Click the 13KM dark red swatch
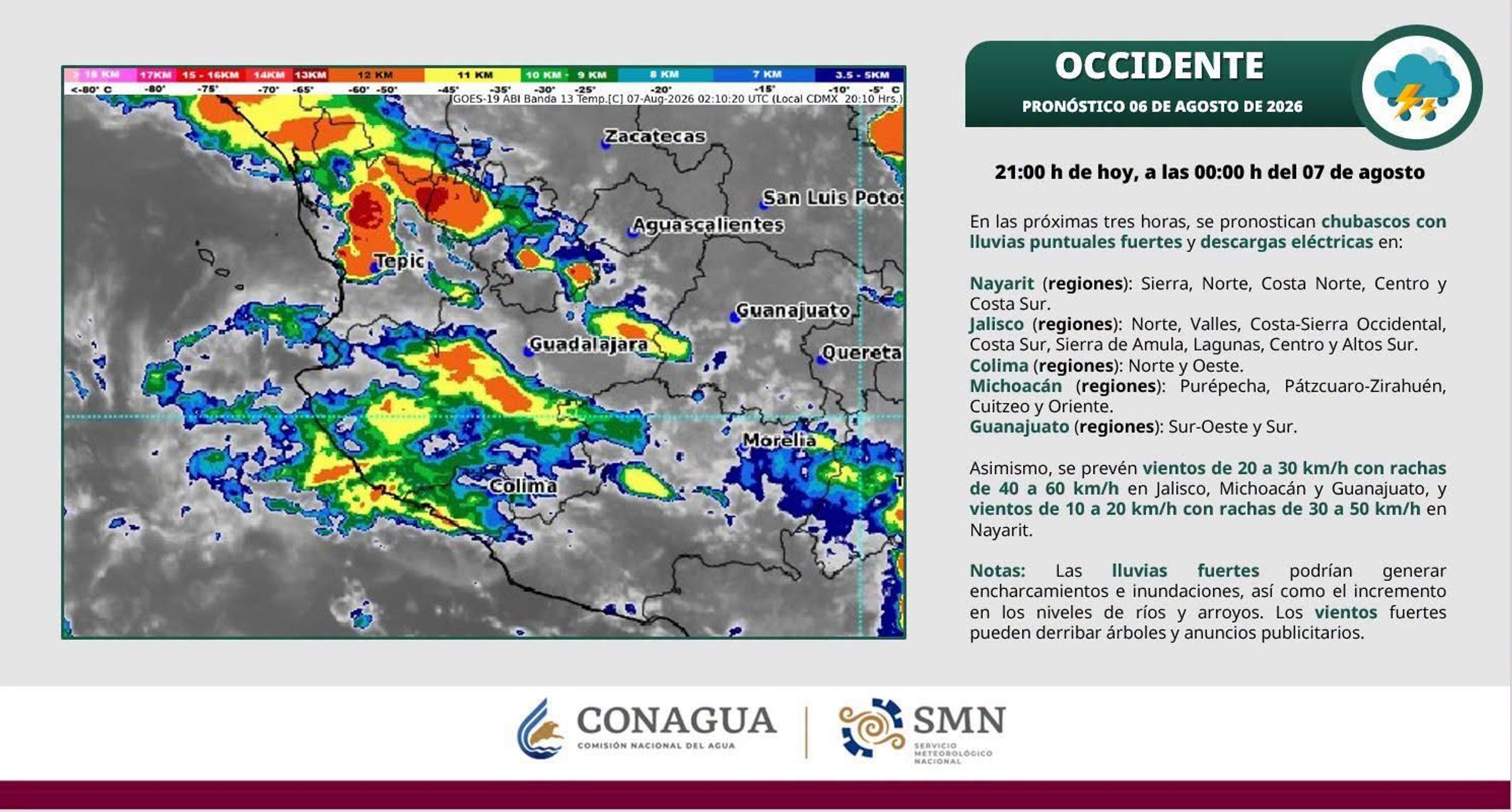 pyautogui.click(x=311, y=74)
